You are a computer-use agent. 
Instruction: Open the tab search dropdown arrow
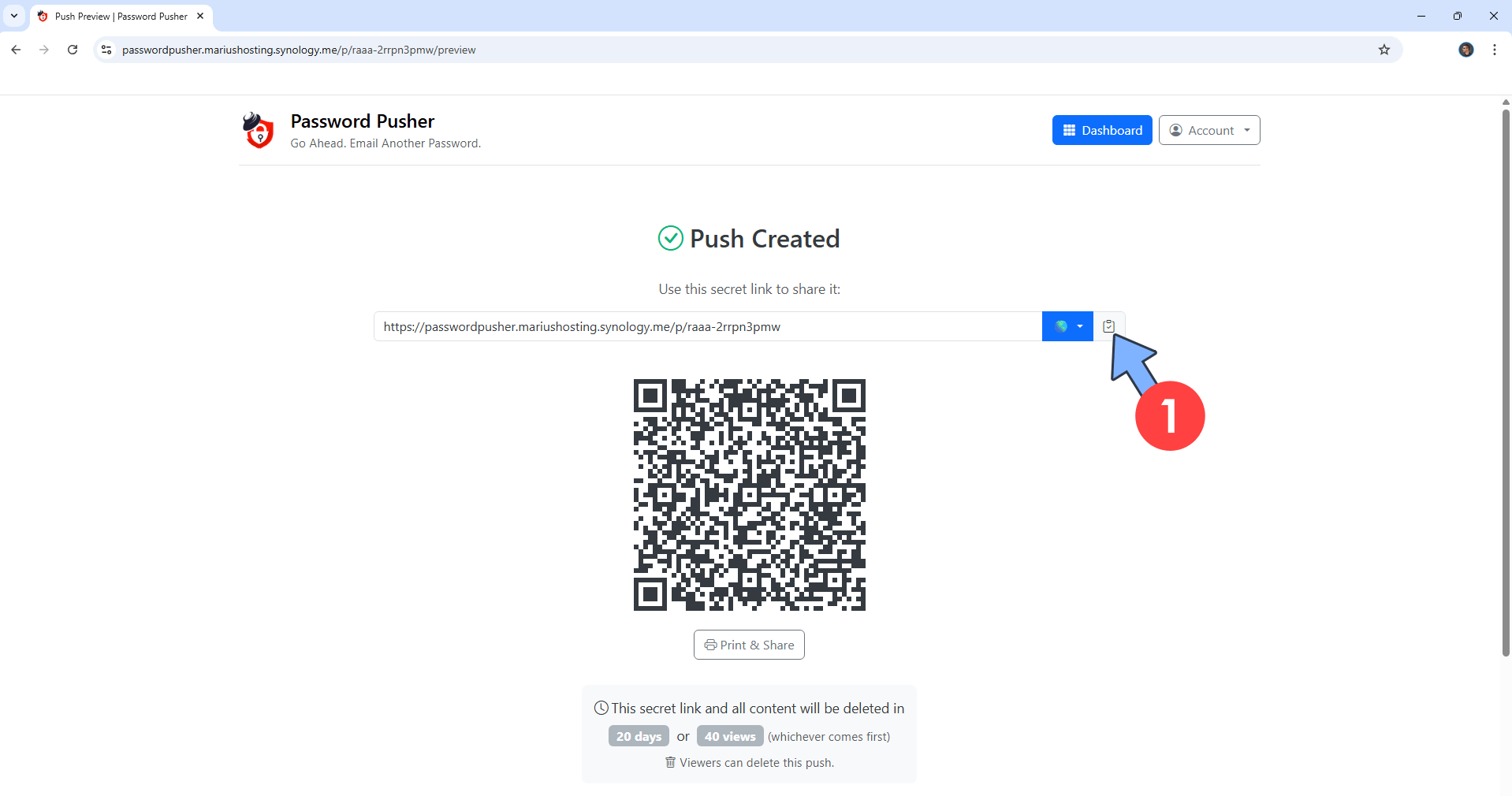(14, 16)
